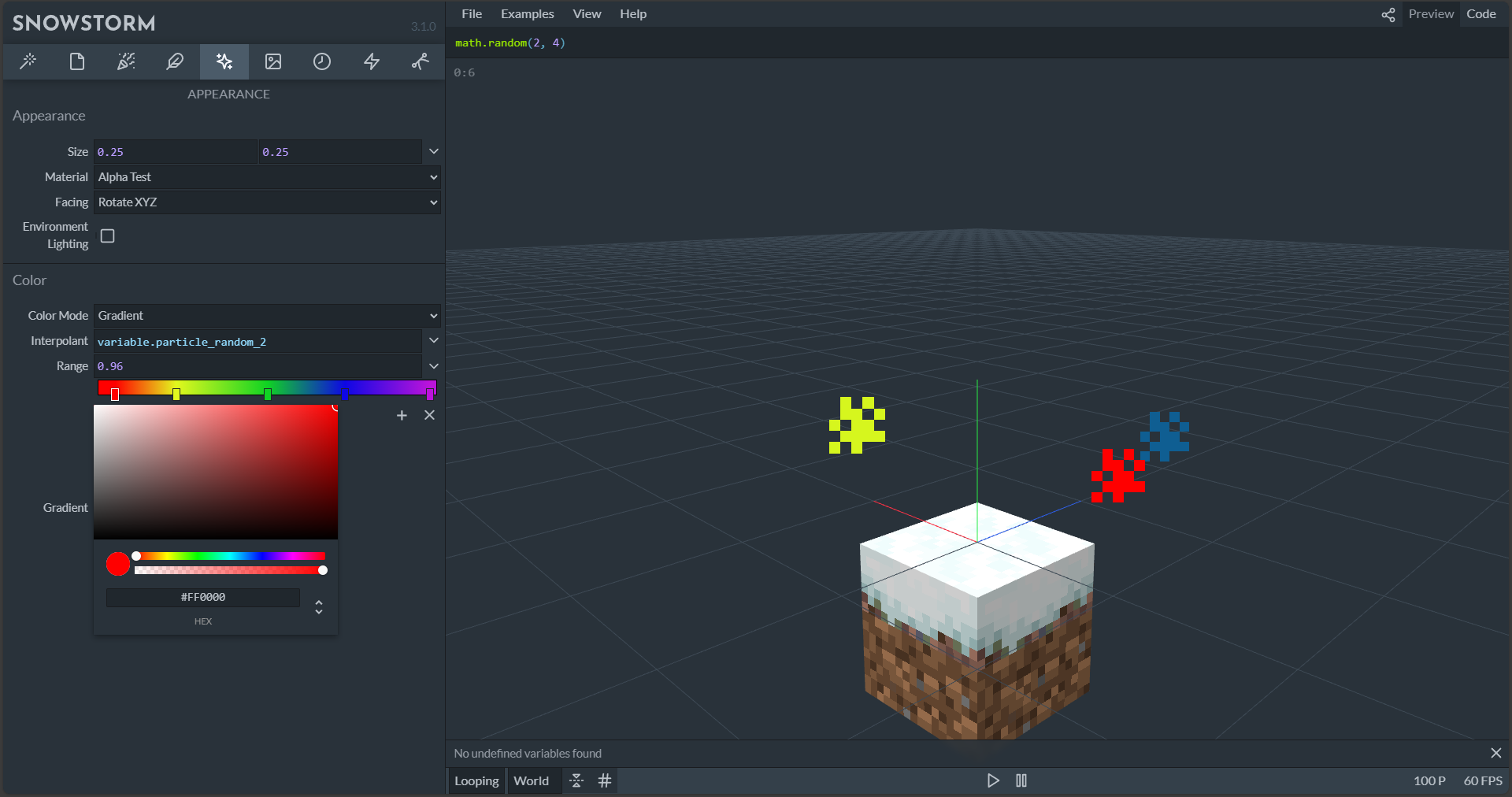Expand the Interpolant field options arrow
The image size is (1512, 797).
click(x=433, y=340)
